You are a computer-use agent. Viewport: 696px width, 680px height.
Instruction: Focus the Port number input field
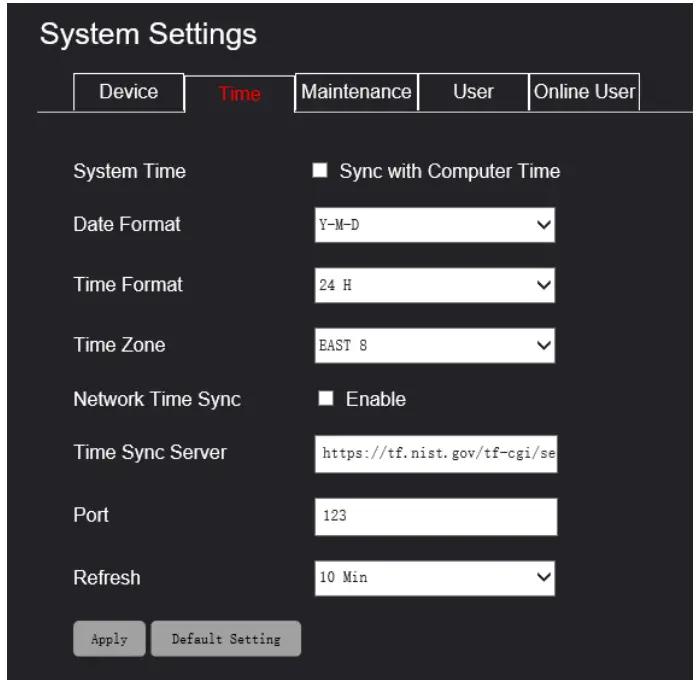point(434,517)
